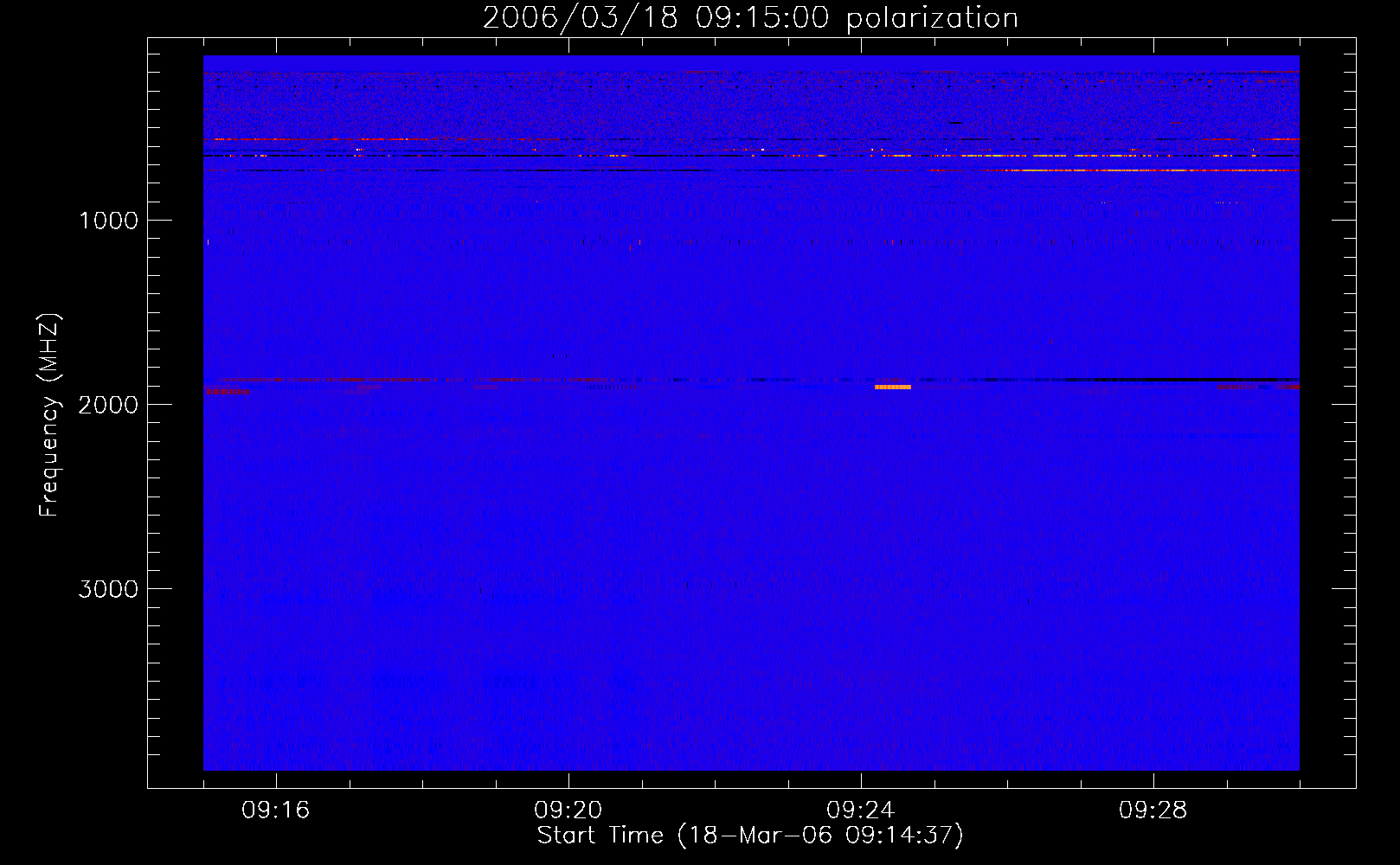Click the '1000' frequency tick label
Viewport: 1400px width, 865px height.
(108, 221)
